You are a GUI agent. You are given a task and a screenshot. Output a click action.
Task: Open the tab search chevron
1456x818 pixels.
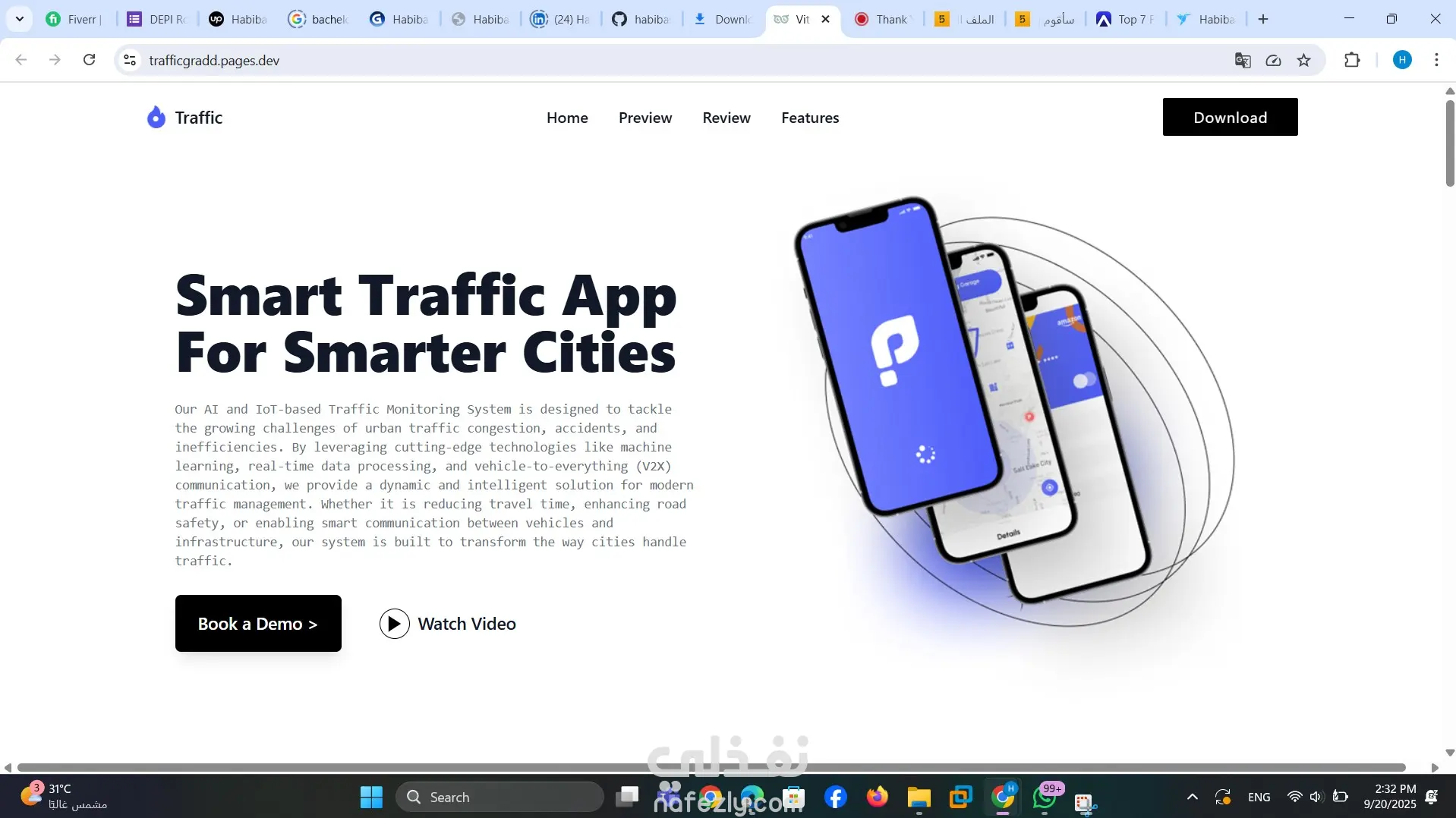pyautogui.click(x=19, y=18)
